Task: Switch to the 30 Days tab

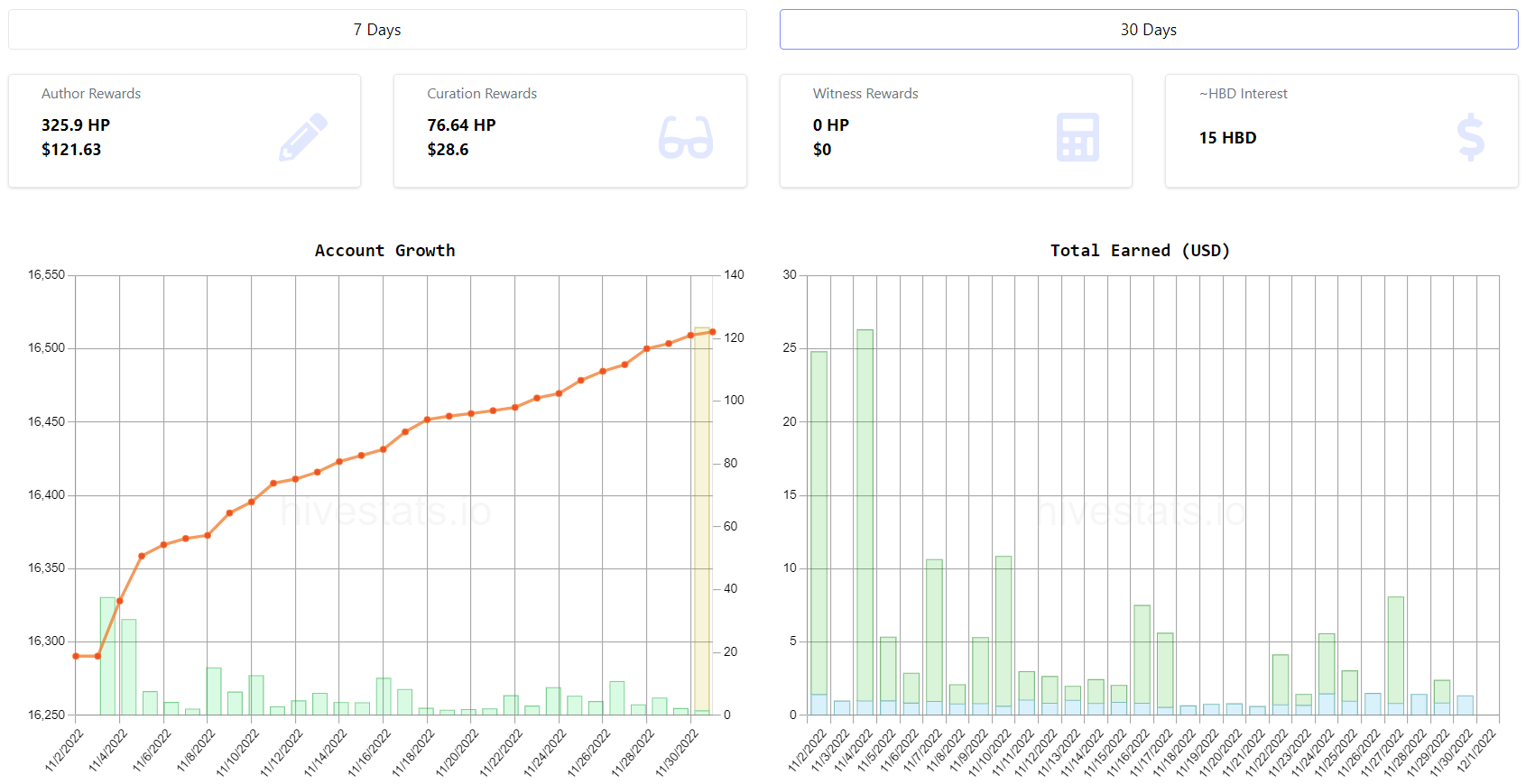Action: [x=1149, y=30]
